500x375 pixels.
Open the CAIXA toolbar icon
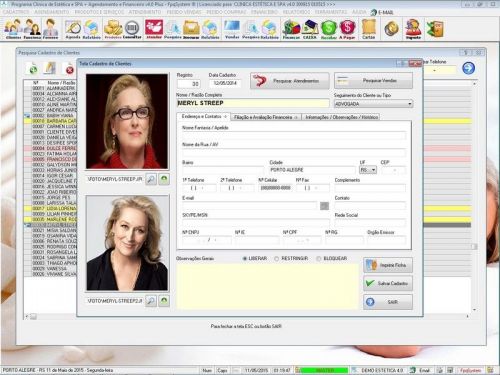310,29
